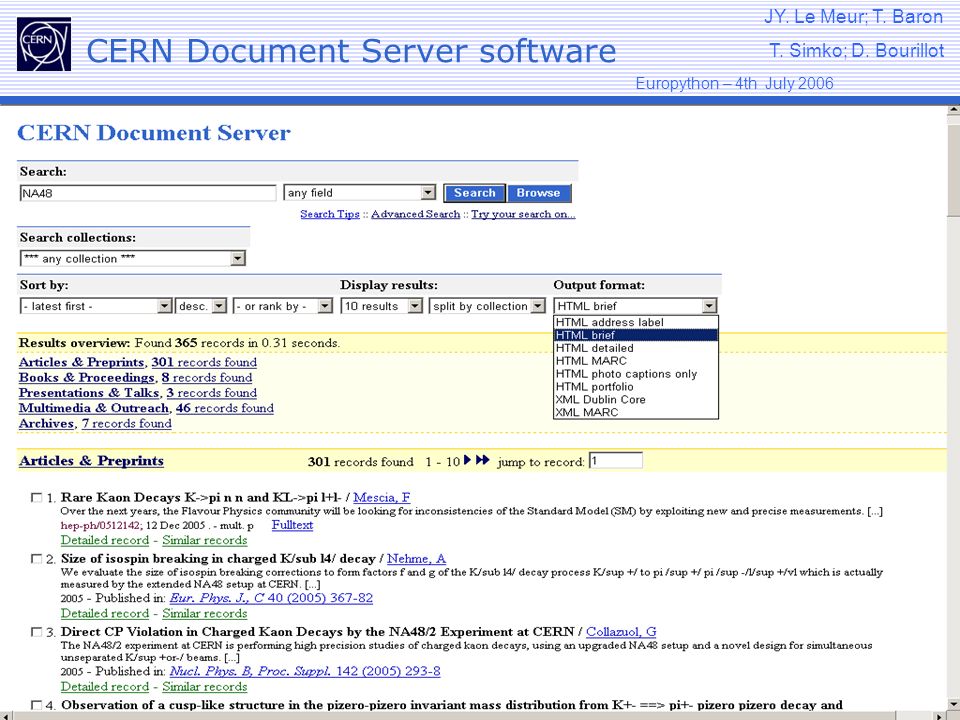960x720 pixels.
Task: Open 'Detailed record' for Direct CP Violation record
Action: [x=105, y=686]
